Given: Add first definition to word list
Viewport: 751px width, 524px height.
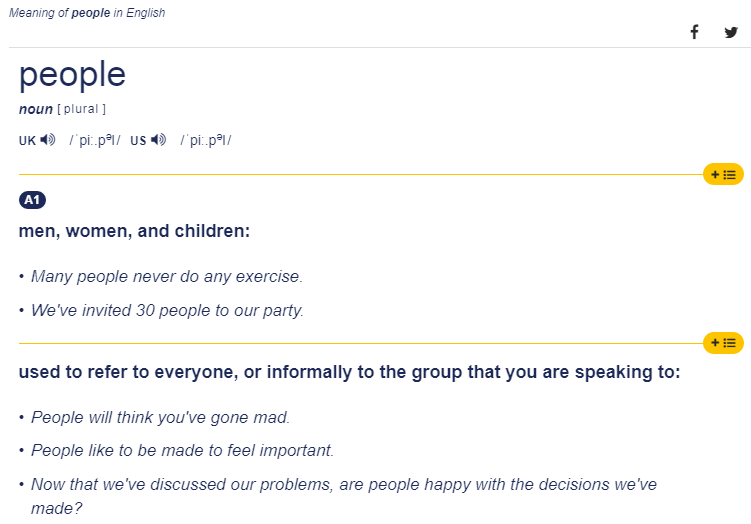Looking at the screenshot, I should [723, 174].
